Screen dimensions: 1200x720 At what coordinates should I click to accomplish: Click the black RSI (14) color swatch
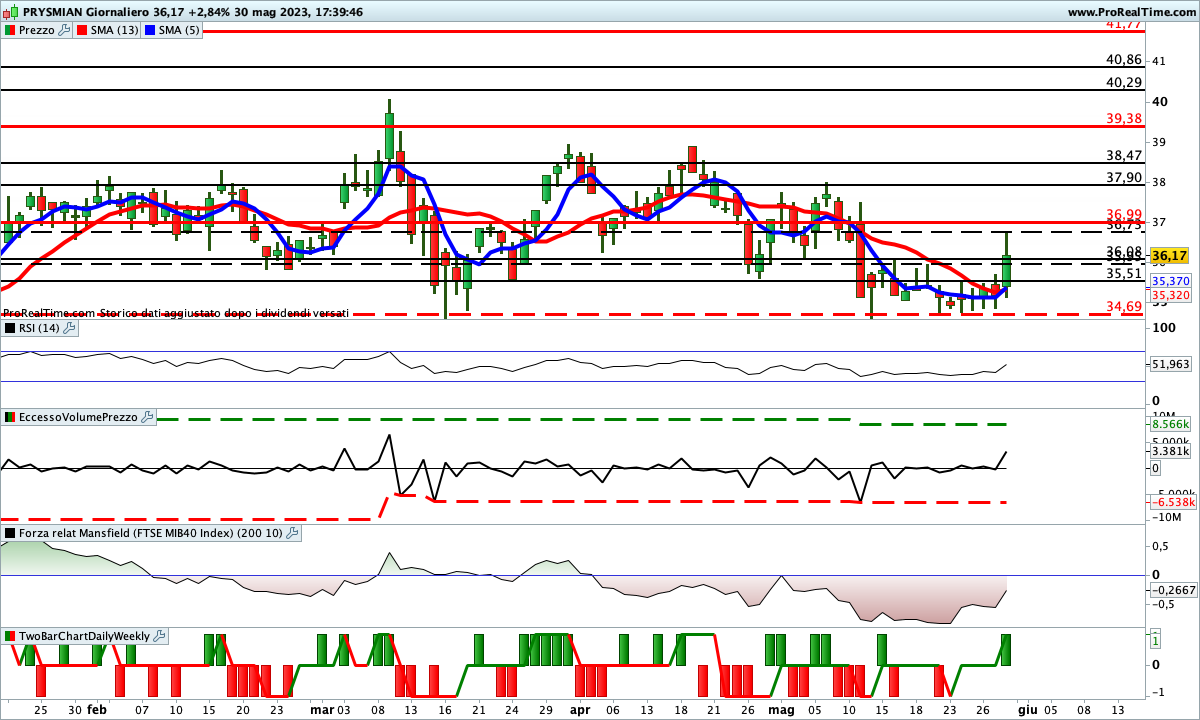[x=10, y=327]
